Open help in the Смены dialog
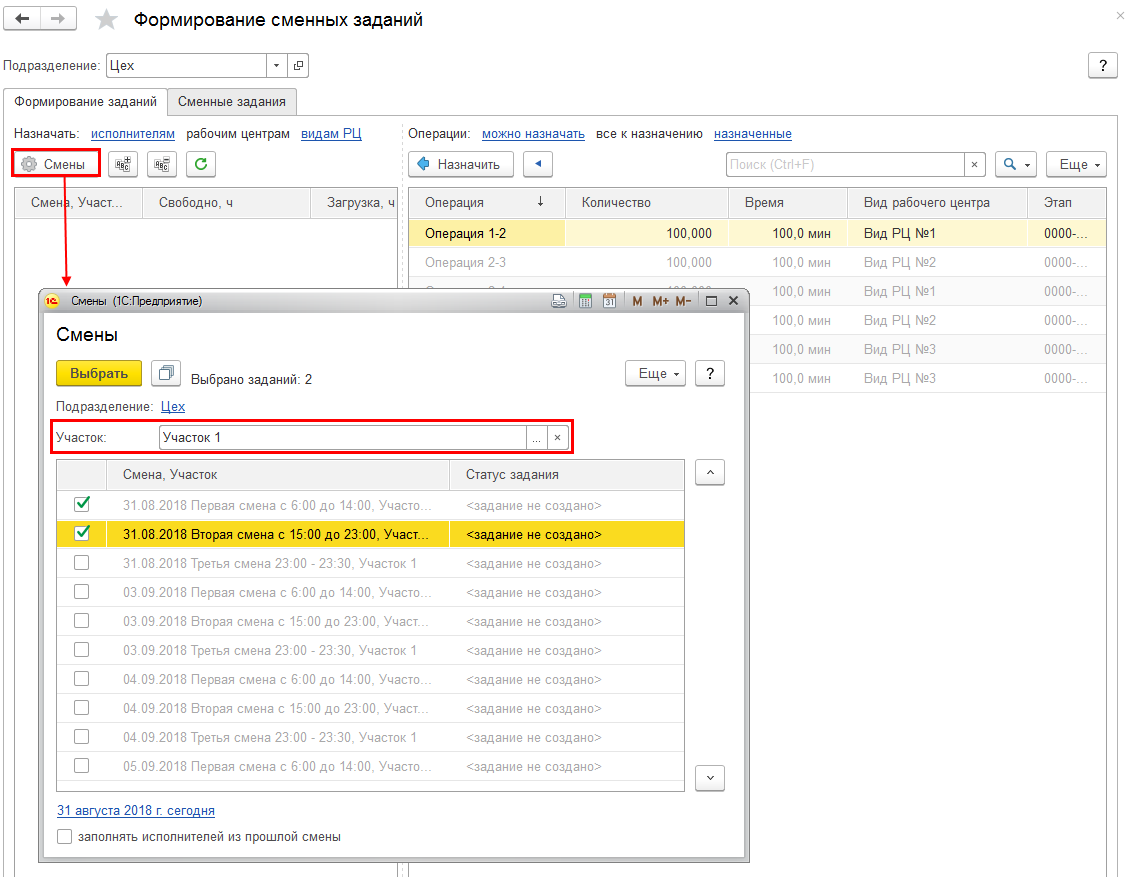This screenshot has width=1129, height=877. pyautogui.click(x=710, y=373)
